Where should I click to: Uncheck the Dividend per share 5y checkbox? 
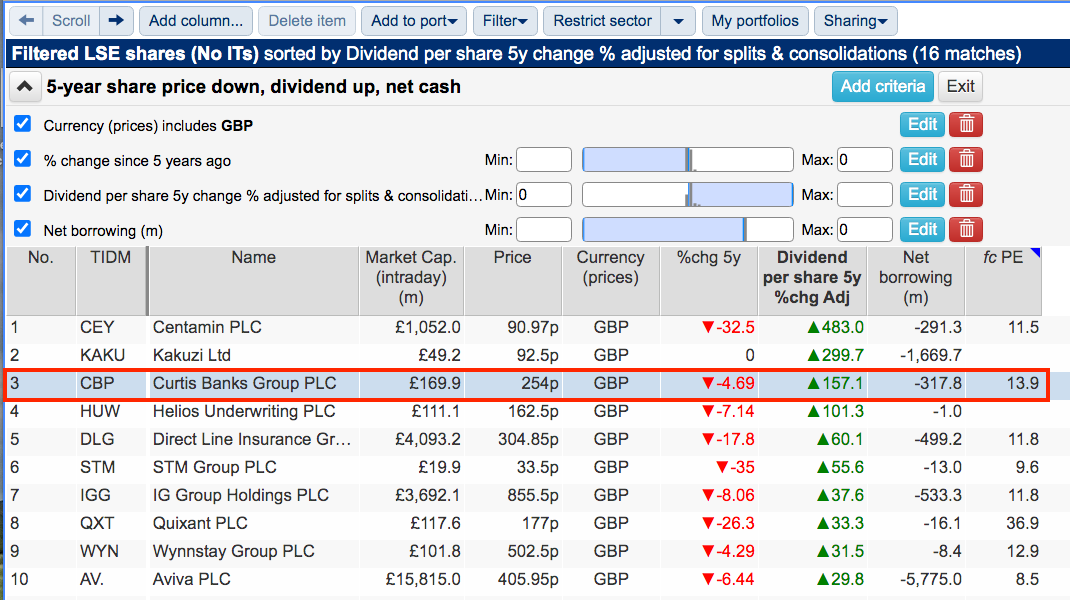(23, 193)
